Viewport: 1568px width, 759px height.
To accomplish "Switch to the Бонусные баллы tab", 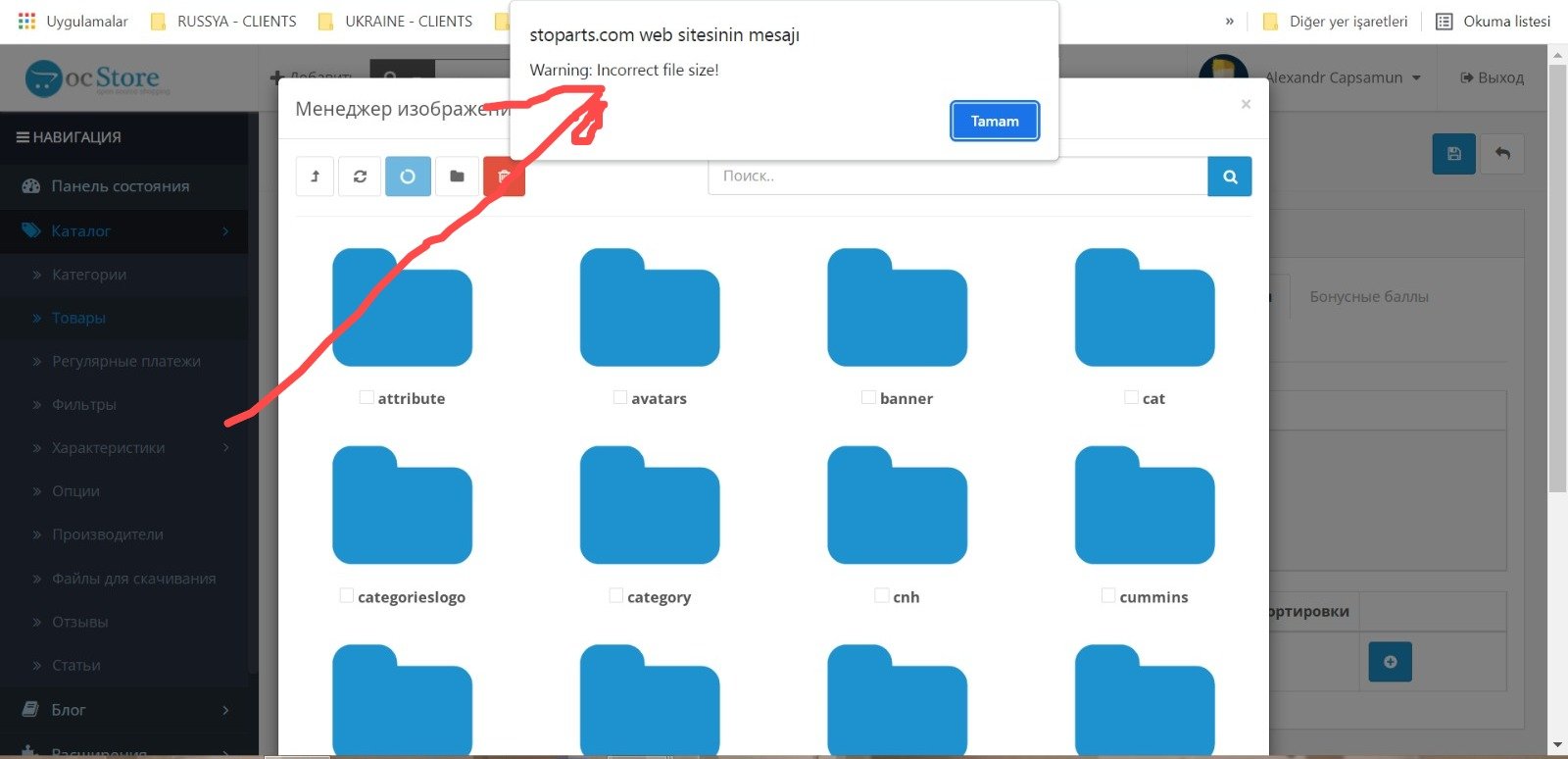I will pyautogui.click(x=1369, y=296).
